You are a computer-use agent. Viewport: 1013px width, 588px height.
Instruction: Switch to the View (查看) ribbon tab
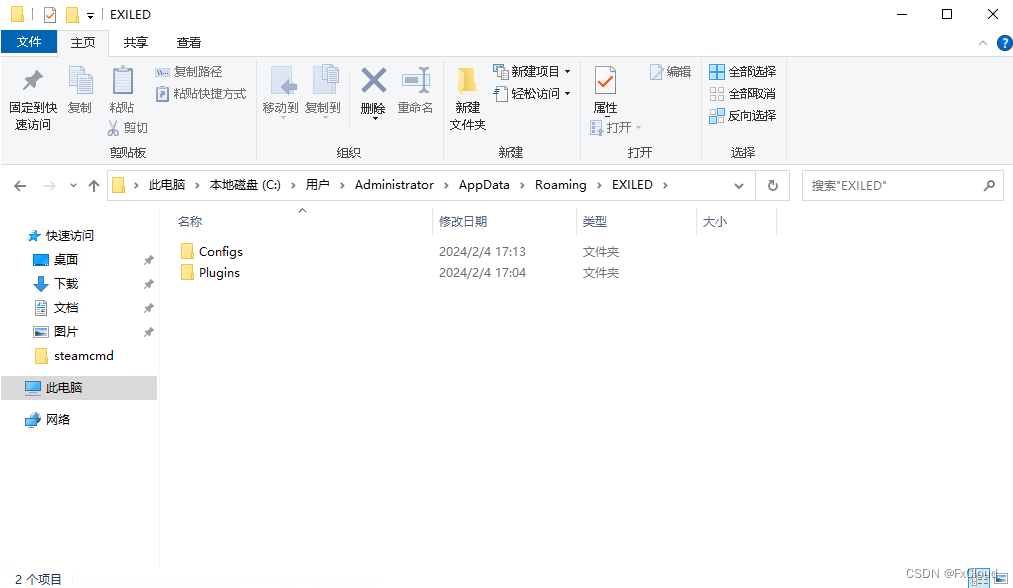(x=189, y=43)
